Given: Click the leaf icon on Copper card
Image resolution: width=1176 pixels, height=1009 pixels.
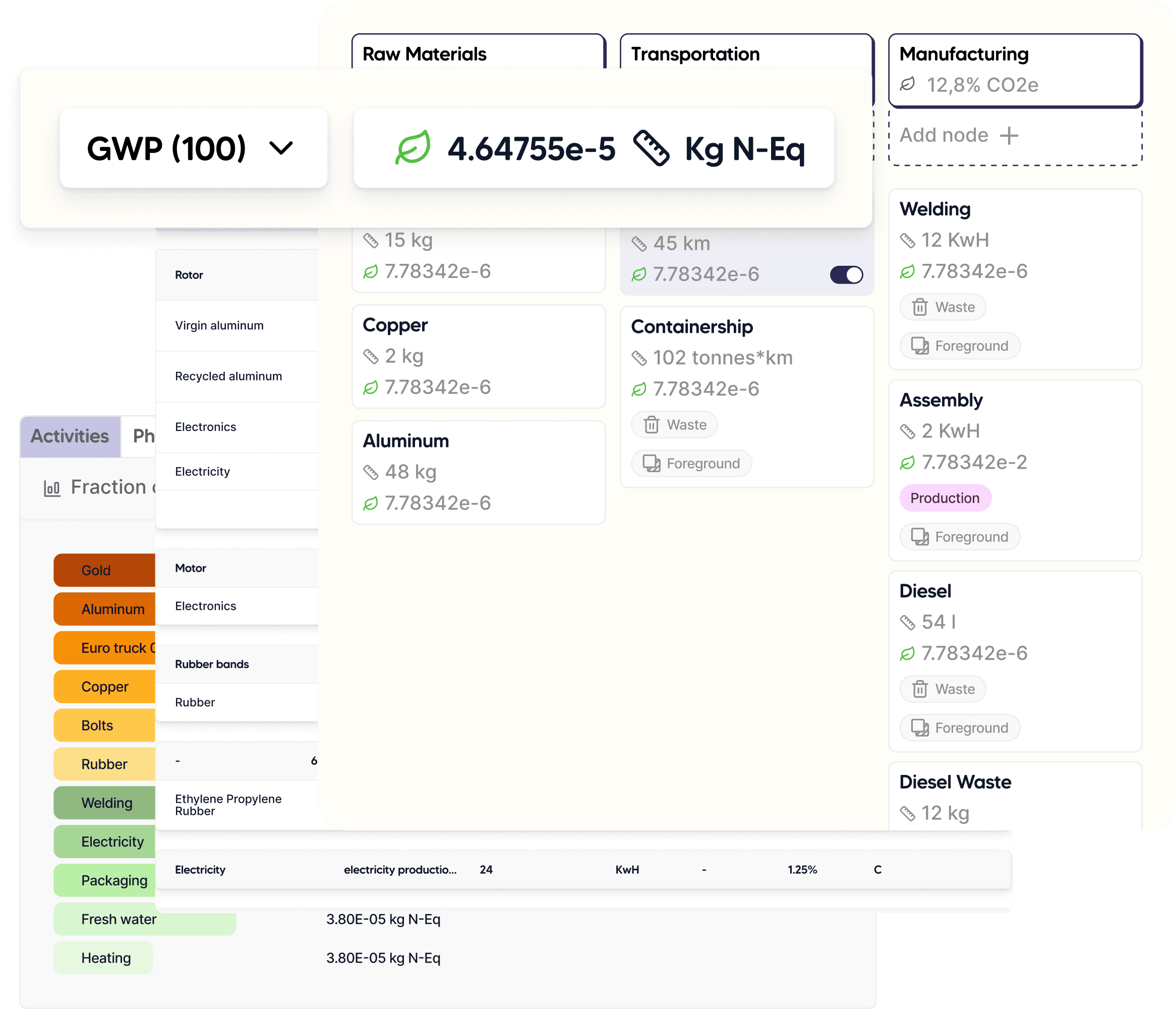Looking at the screenshot, I should (x=371, y=388).
